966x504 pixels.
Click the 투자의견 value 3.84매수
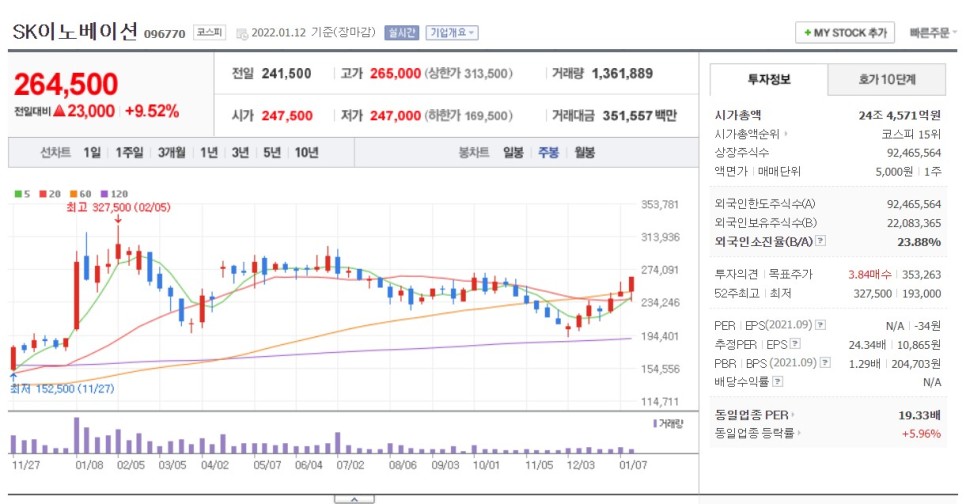click(x=869, y=275)
